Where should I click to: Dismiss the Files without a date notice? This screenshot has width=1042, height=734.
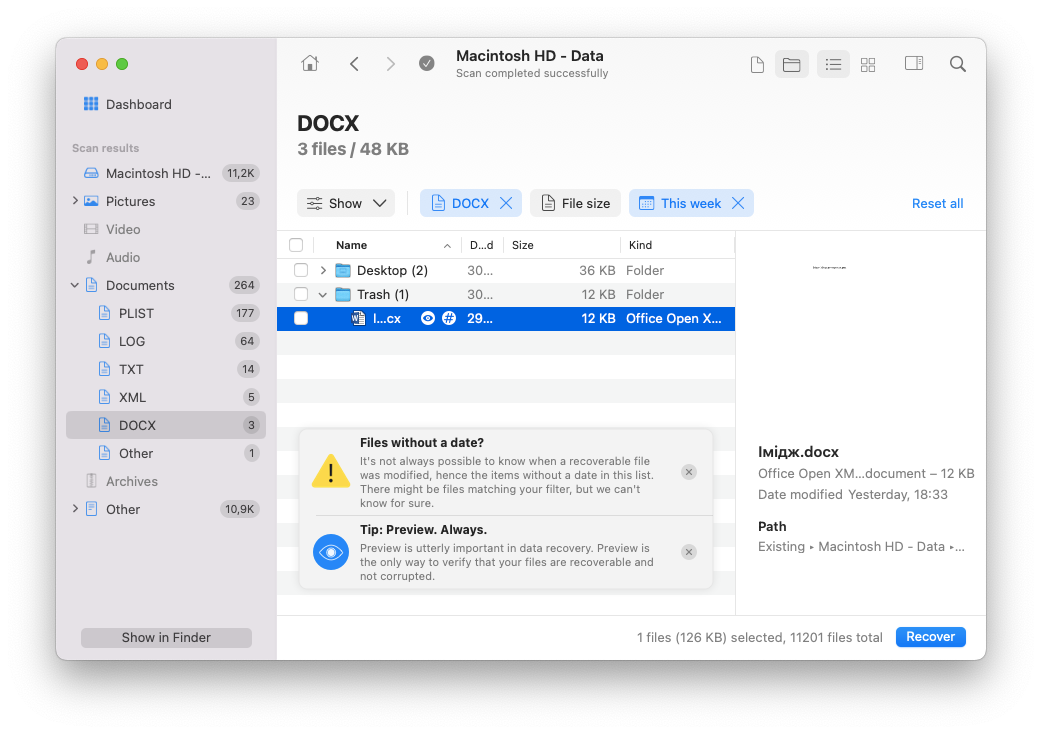tap(689, 472)
